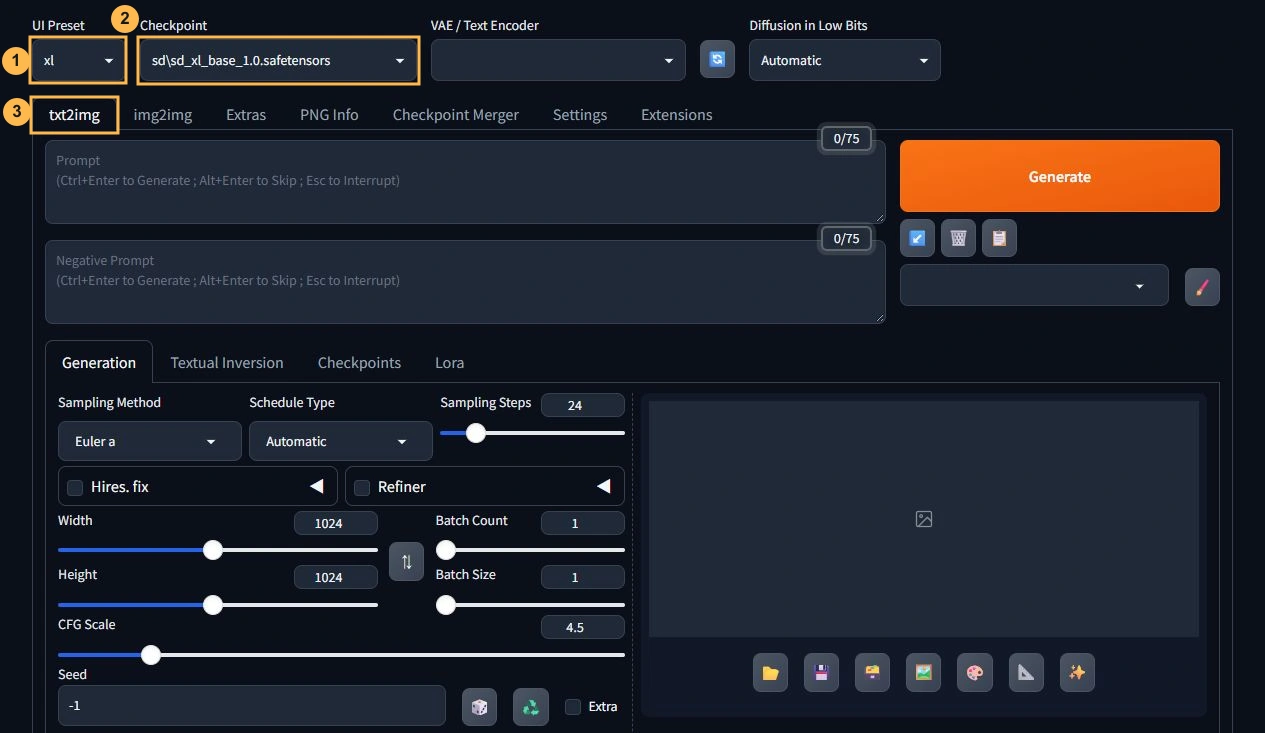1265x733 pixels.
Task: Tick the Extra seed checkbox
Action: point(573,707)
